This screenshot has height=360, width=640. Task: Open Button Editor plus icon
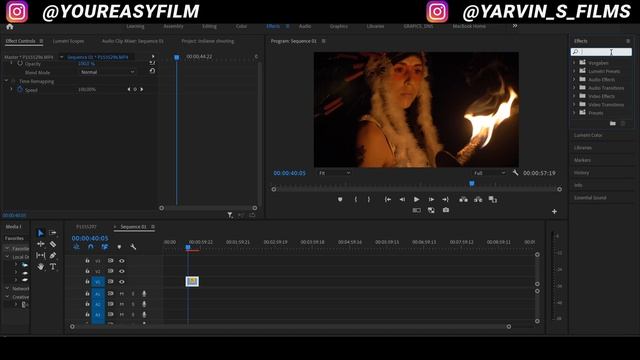tap(554, 211)
